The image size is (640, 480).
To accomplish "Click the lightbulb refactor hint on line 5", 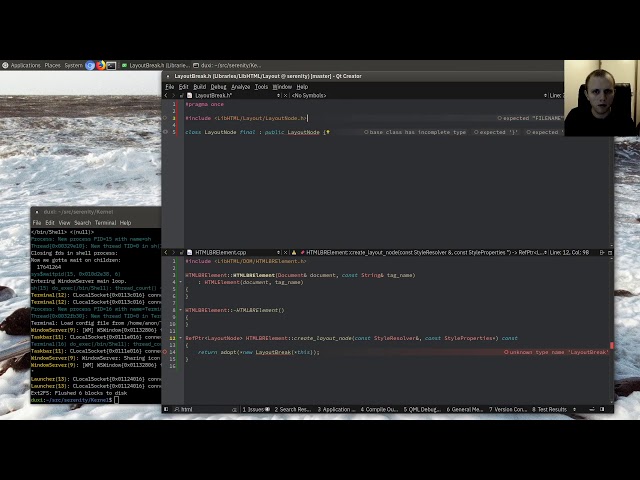I will pos(328,132).
